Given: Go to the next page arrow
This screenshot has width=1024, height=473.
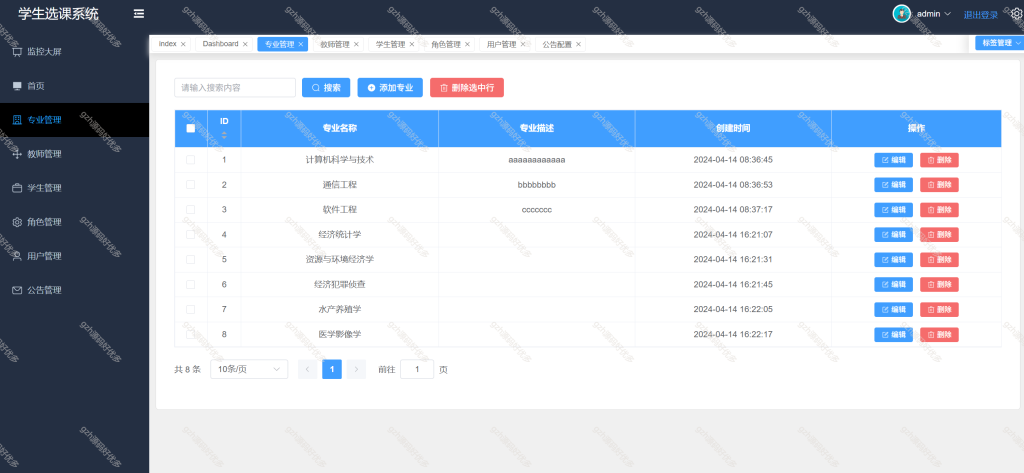Looking at the screenshot, I should click(x=356, y=369).
